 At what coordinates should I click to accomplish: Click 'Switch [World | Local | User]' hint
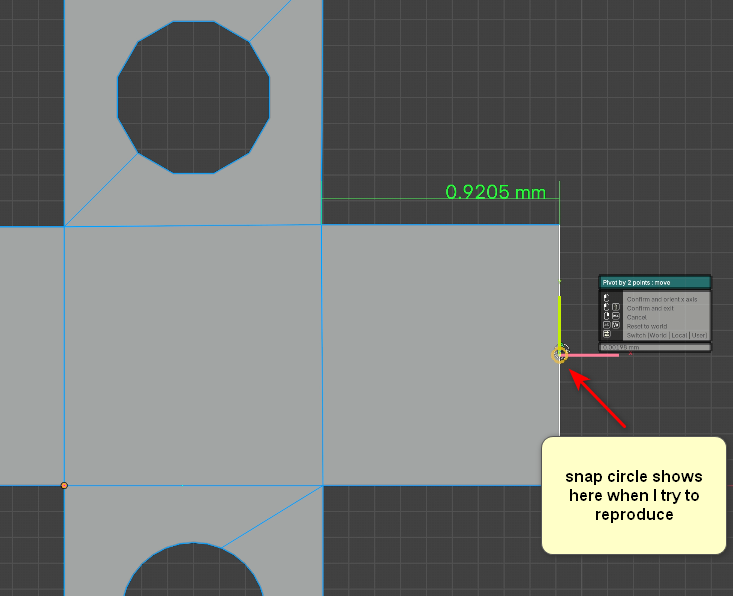pyautogui.click(x=667, y=336)
